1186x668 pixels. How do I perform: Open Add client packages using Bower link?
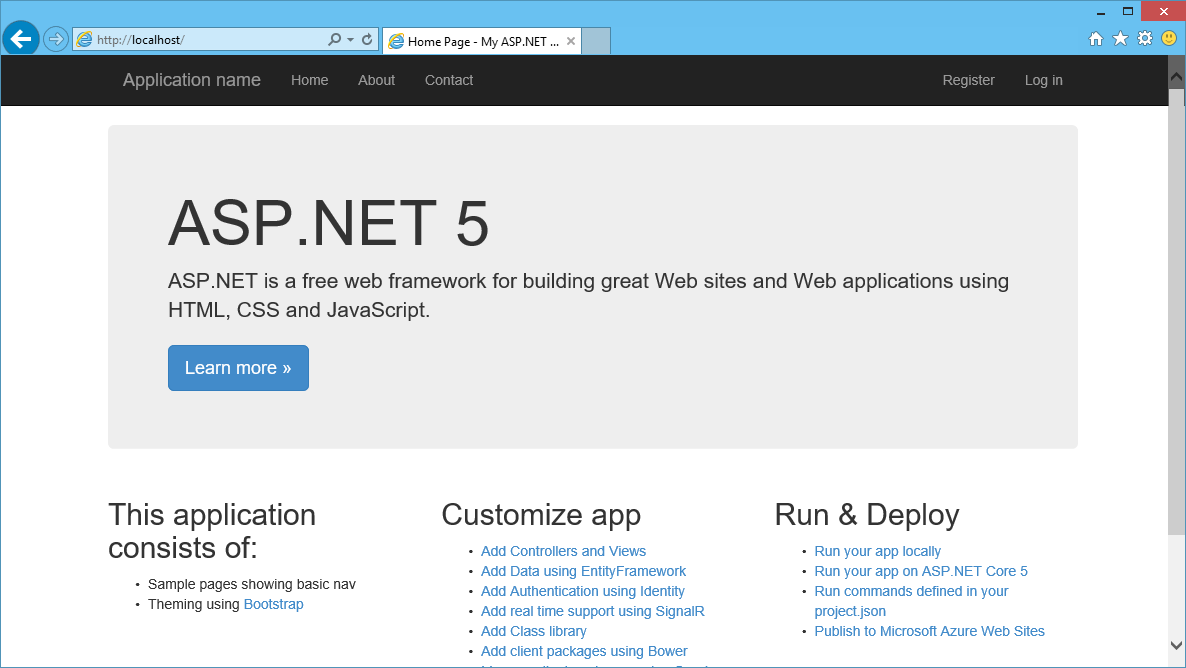pos(584,651)
